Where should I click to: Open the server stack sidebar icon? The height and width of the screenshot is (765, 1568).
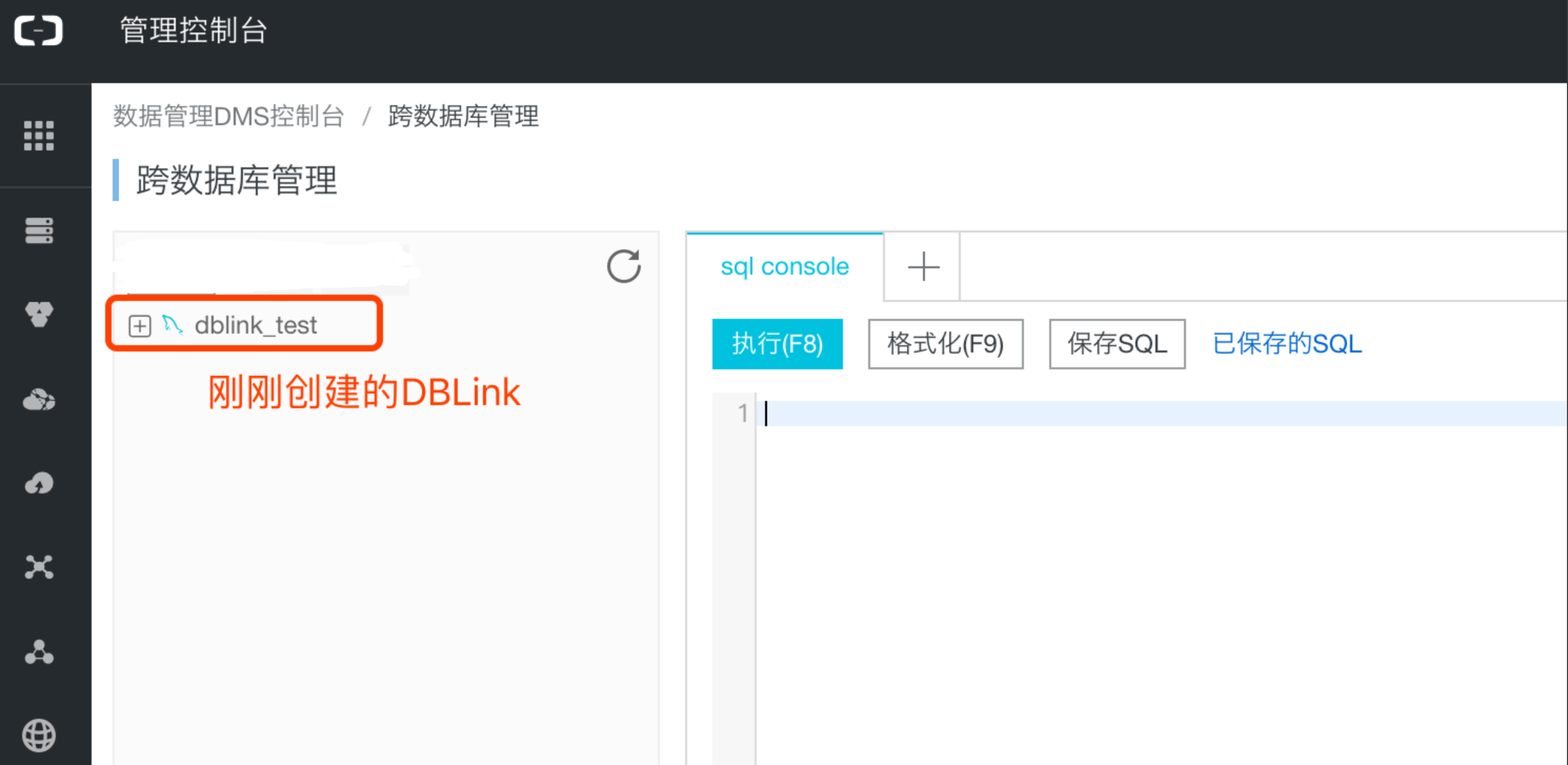[39, 230]
